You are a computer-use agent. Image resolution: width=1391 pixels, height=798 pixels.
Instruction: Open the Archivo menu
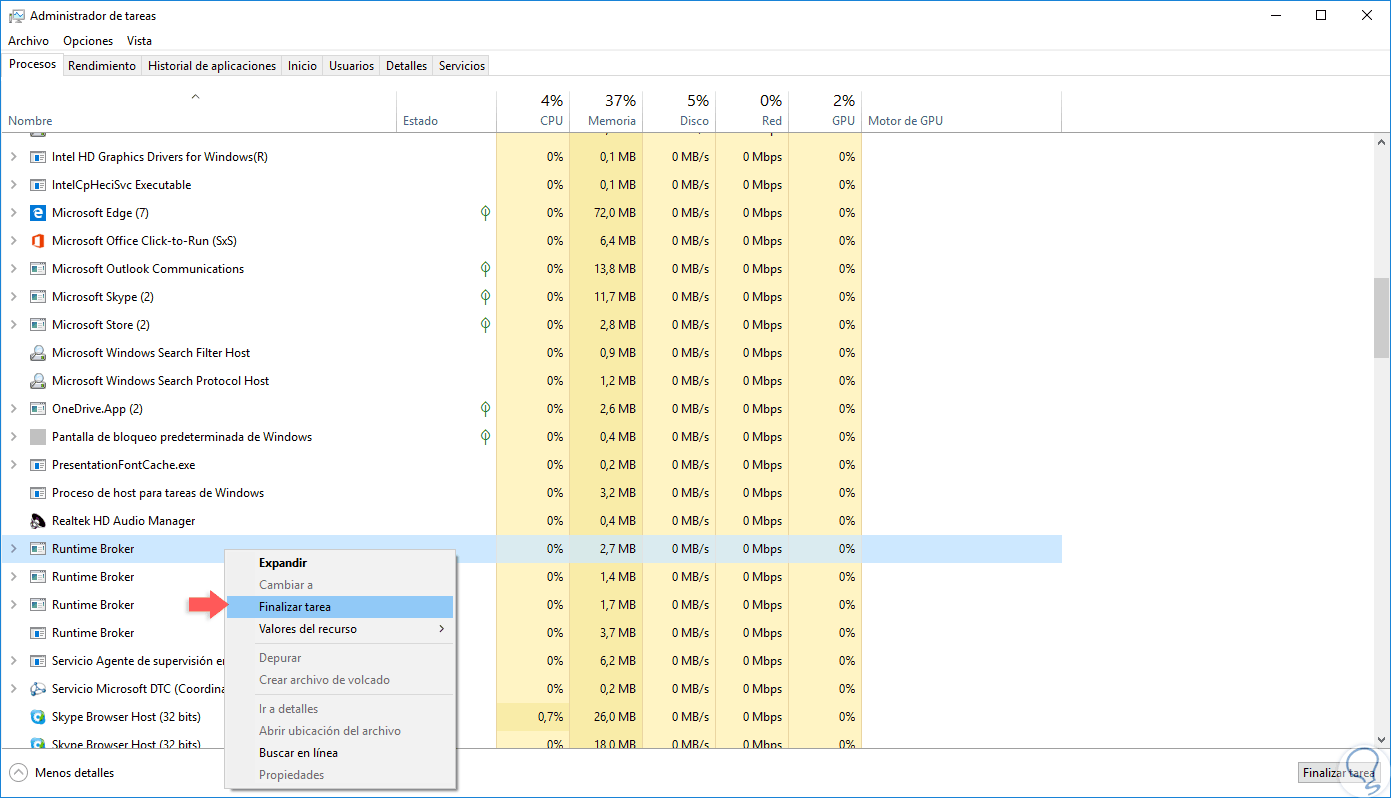tap(28, 41)
